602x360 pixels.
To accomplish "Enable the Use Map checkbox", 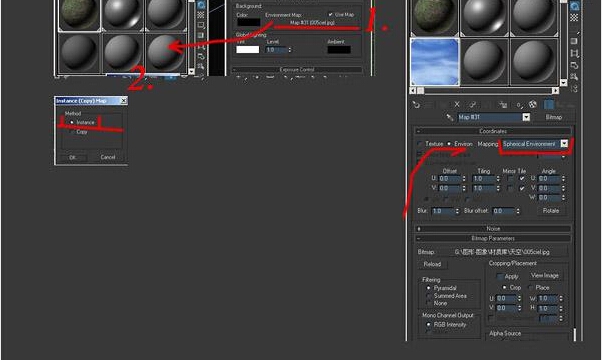I will [330, 15].
